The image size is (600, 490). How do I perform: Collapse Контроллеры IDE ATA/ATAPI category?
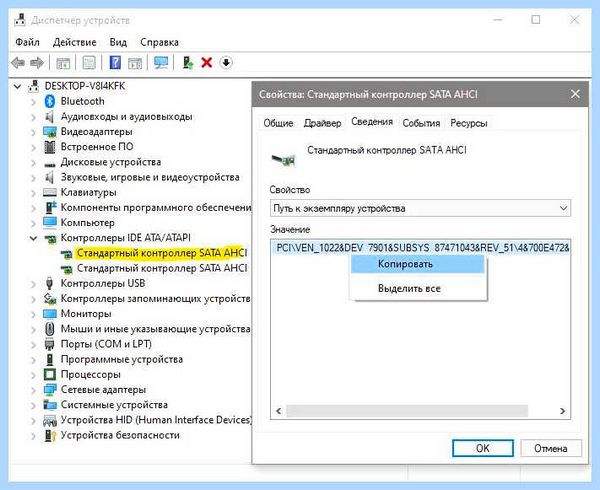click(33, 238)
